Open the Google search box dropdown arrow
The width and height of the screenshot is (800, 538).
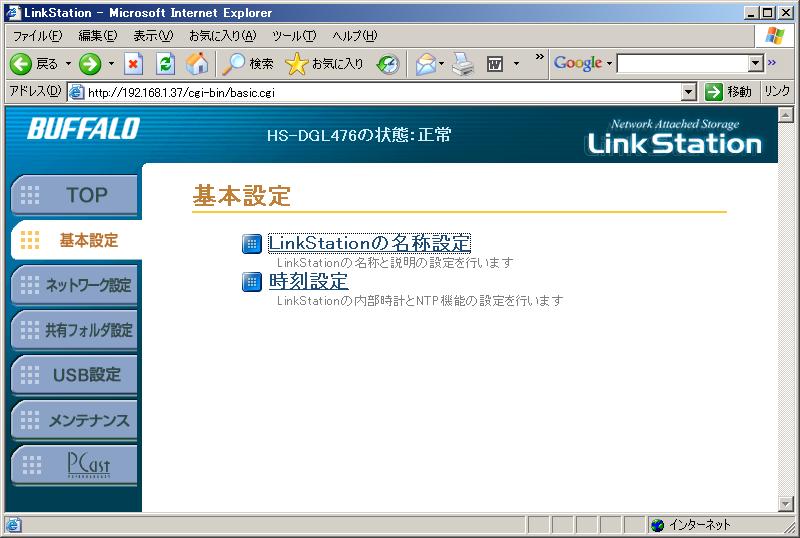point(756,63)
